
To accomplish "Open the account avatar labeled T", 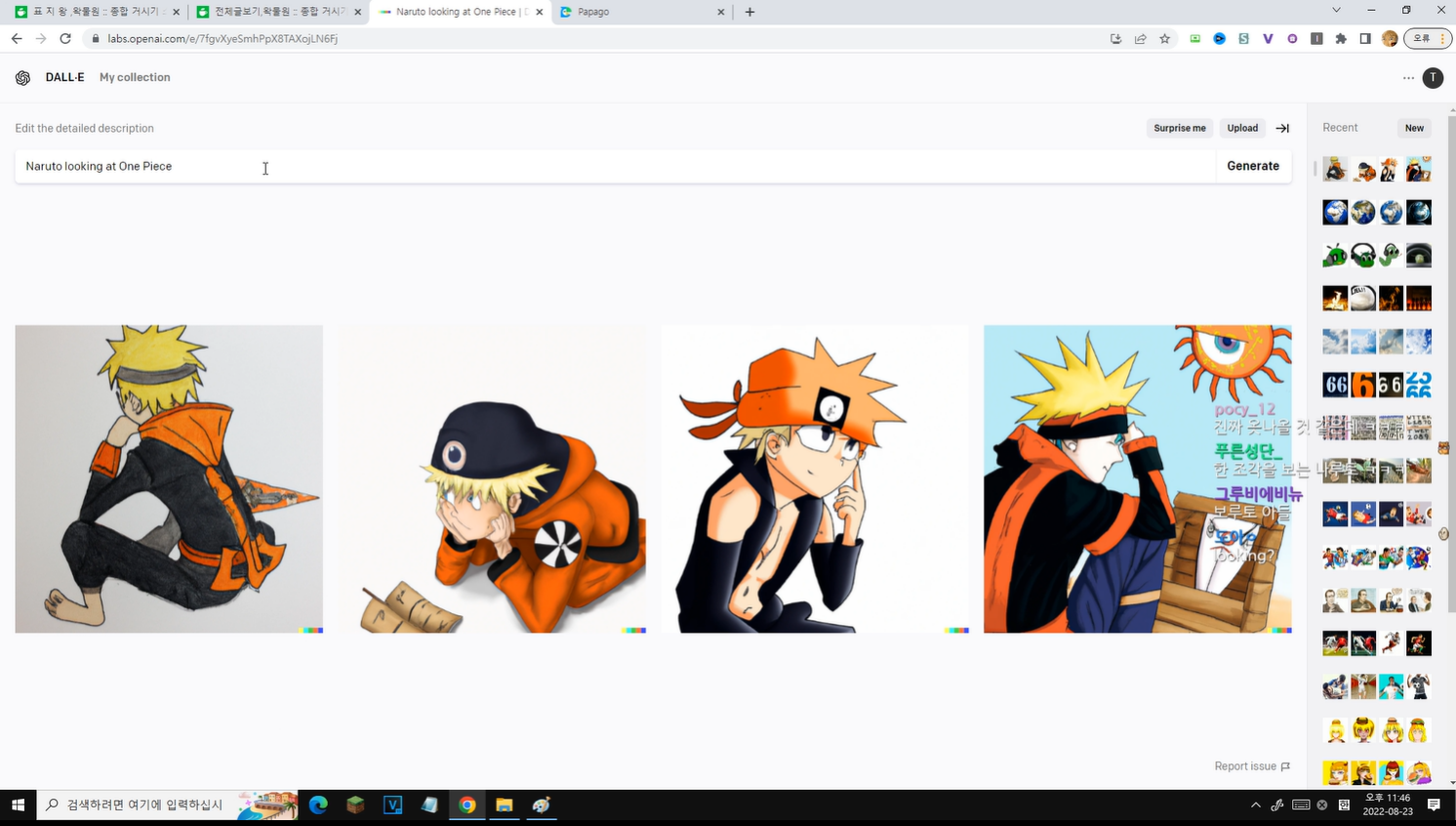I will click(x=1433, y=78).
